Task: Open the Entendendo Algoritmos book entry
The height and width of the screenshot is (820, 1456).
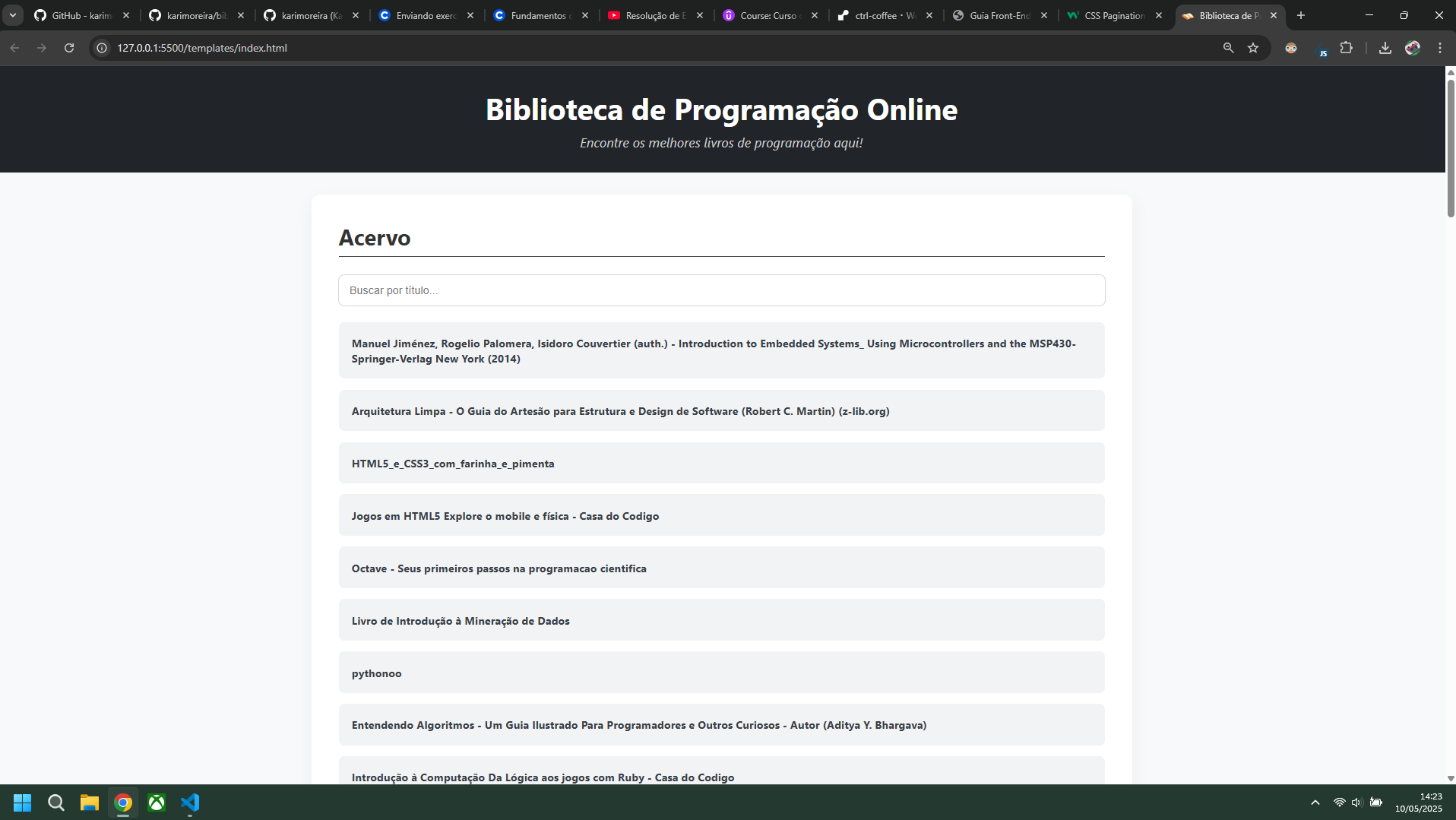Action: (721, 725)
